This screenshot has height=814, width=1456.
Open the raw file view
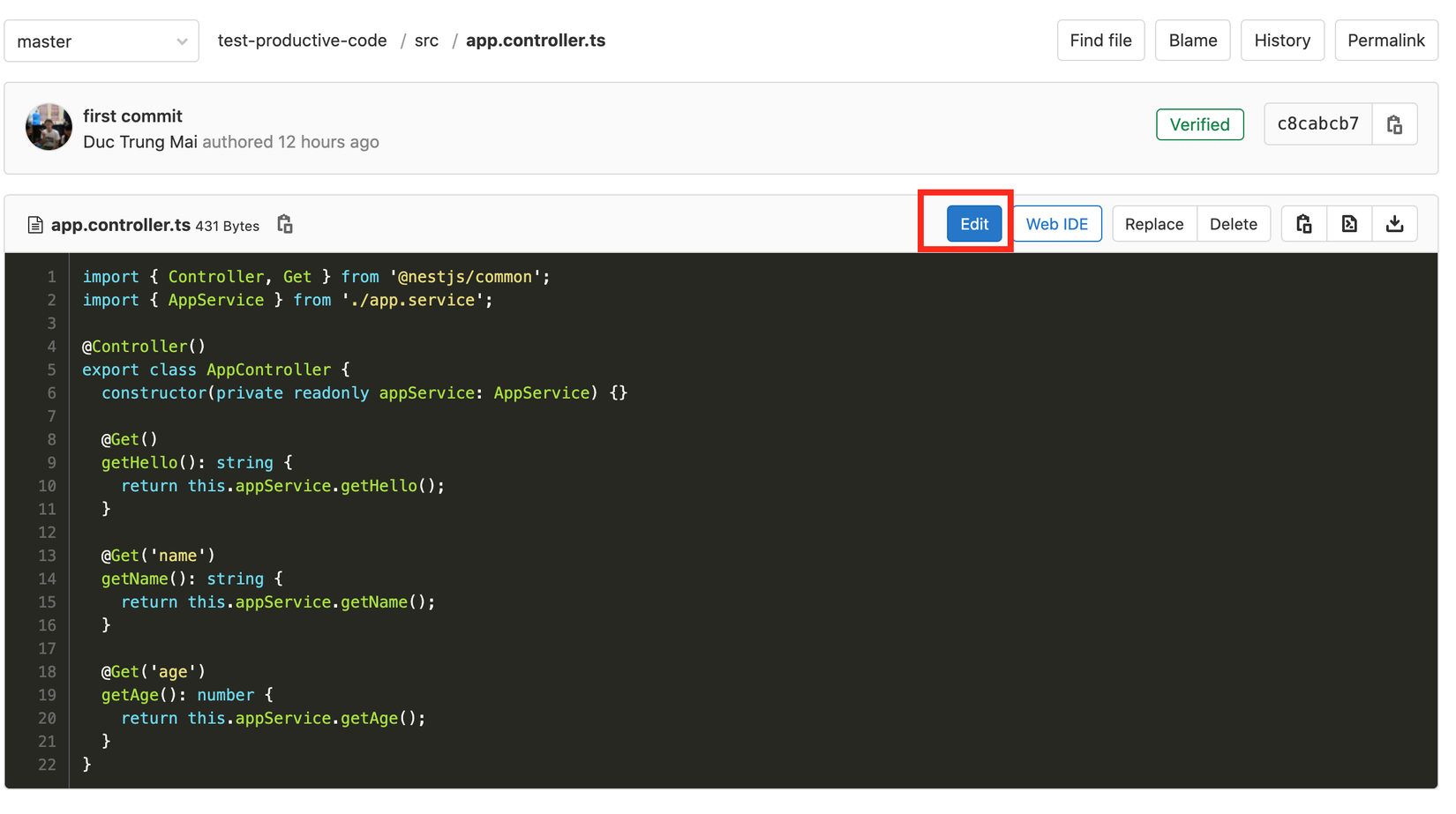point(1349,224)
